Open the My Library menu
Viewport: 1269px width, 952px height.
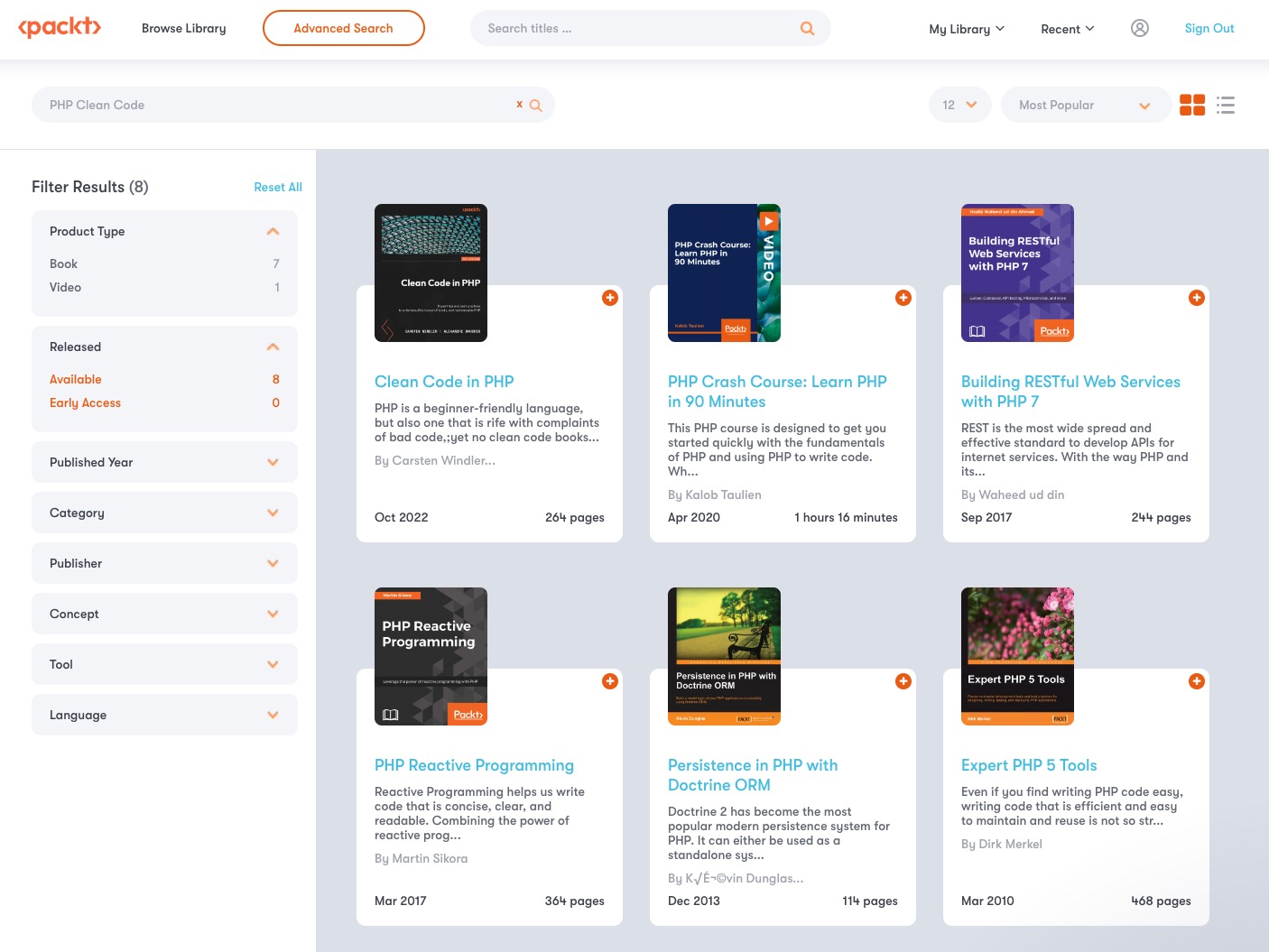click(x=966, y=29)
